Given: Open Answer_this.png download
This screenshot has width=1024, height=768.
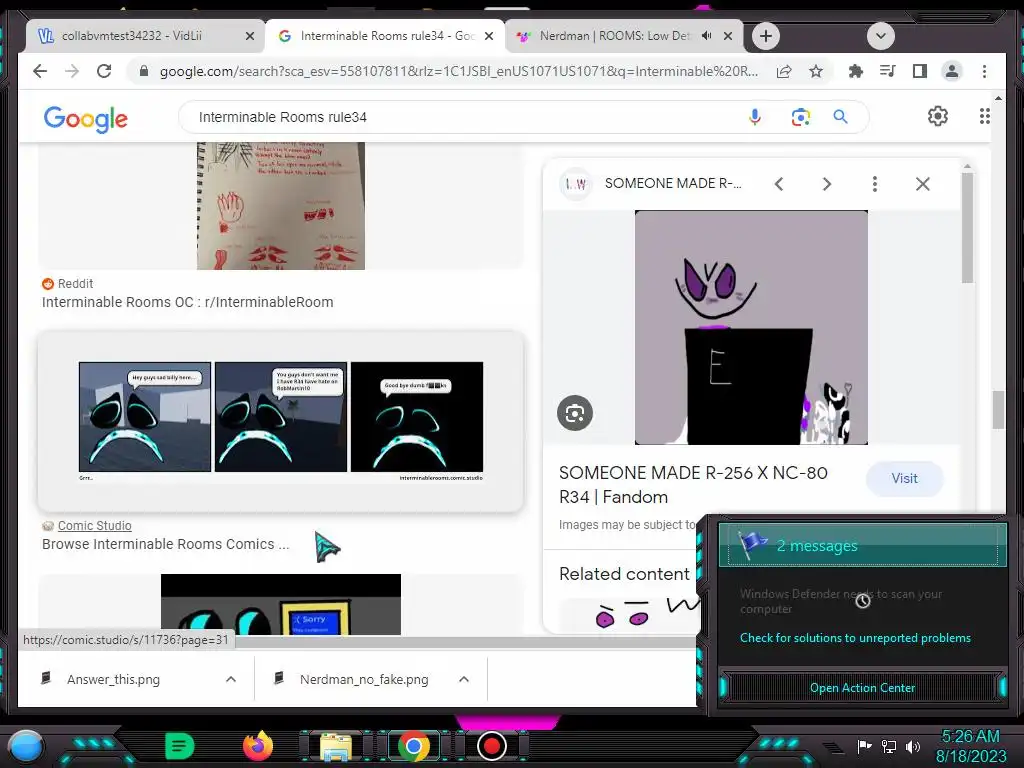Looking at the screenshot, I should point(113,679).
